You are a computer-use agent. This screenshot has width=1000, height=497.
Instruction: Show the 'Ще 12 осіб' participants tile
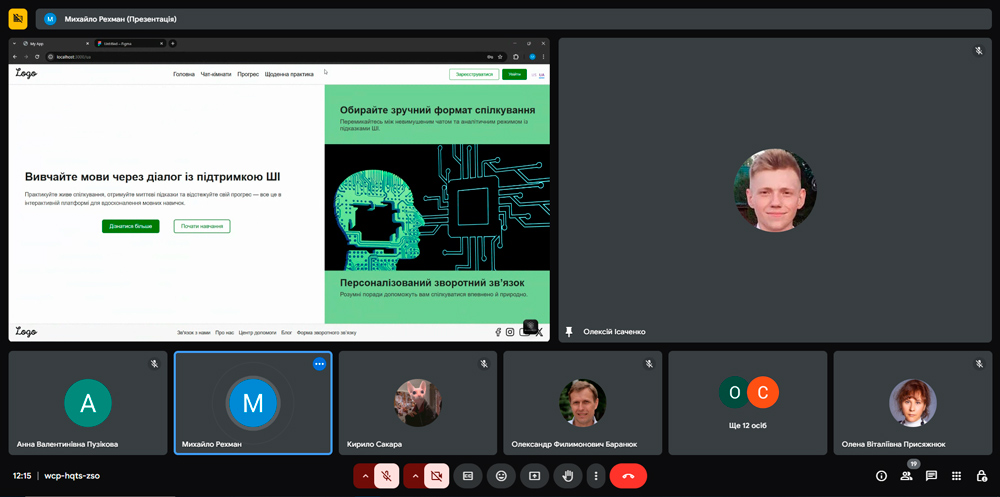point(748,403)
